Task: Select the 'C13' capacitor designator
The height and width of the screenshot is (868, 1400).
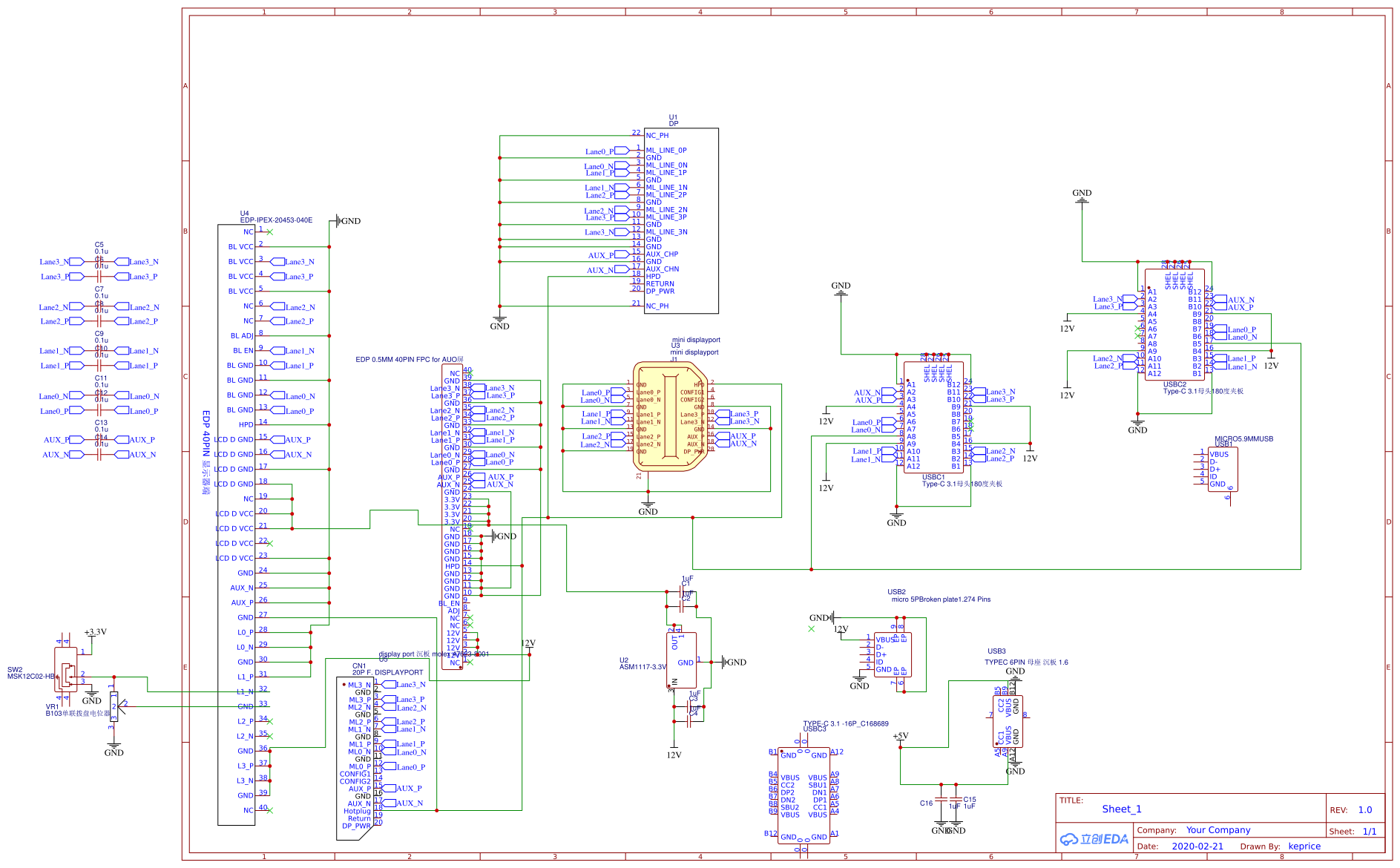Action: [x=101, y=423]
